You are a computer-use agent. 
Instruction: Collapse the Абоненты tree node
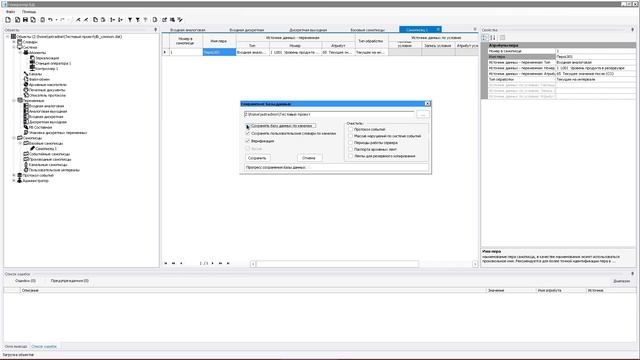pos(20,53)
